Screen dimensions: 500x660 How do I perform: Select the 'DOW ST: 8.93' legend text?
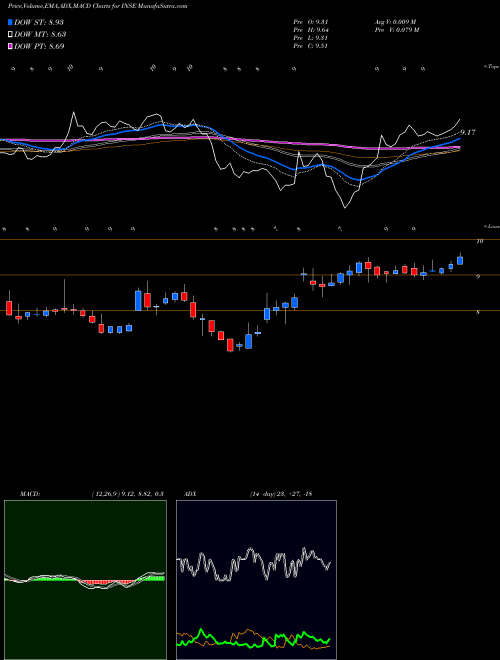click(39, 22)
